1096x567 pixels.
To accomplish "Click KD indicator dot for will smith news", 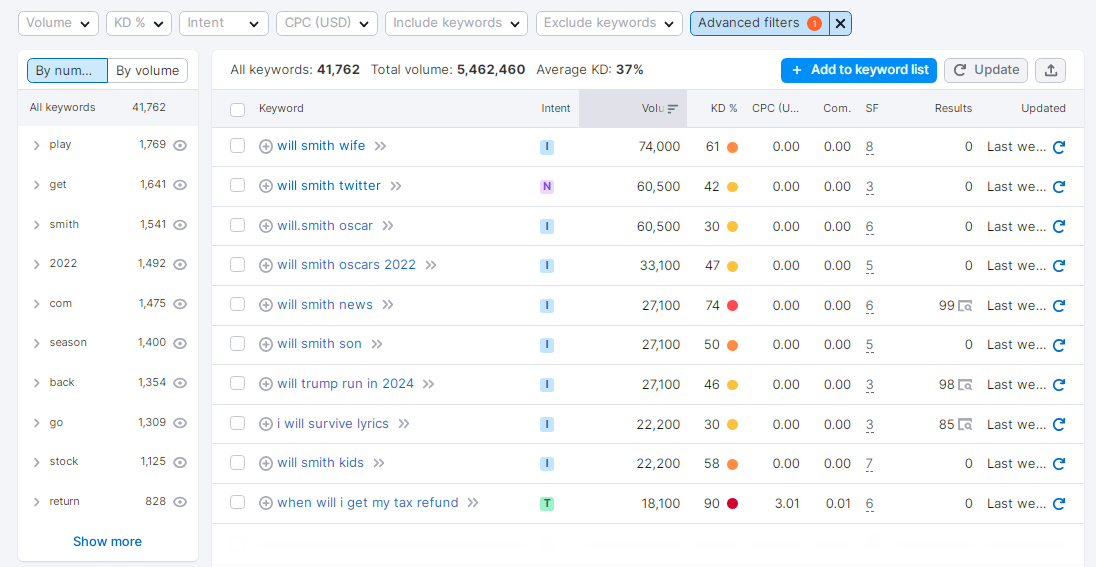I will tap(732, 306).
